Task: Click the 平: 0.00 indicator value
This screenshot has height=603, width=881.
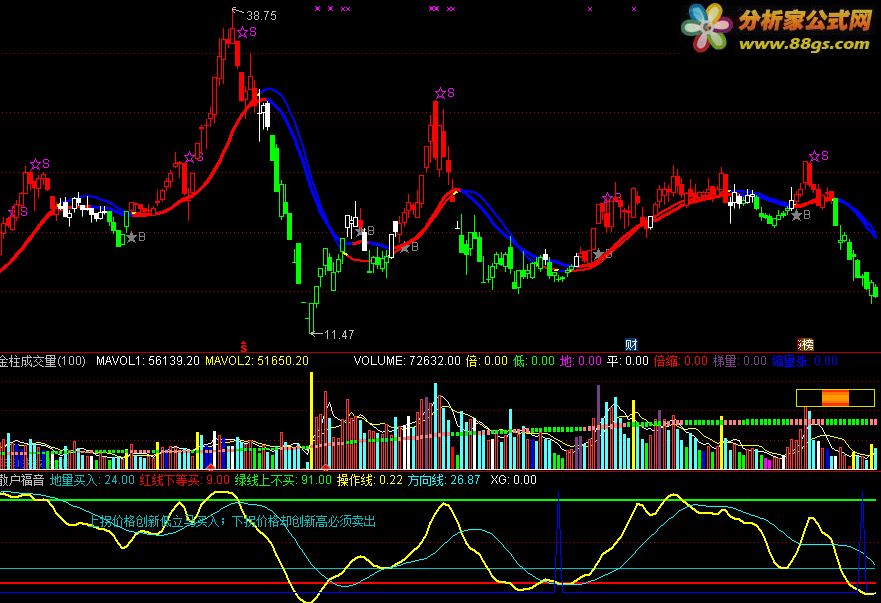Action: (x=628, y=361)
